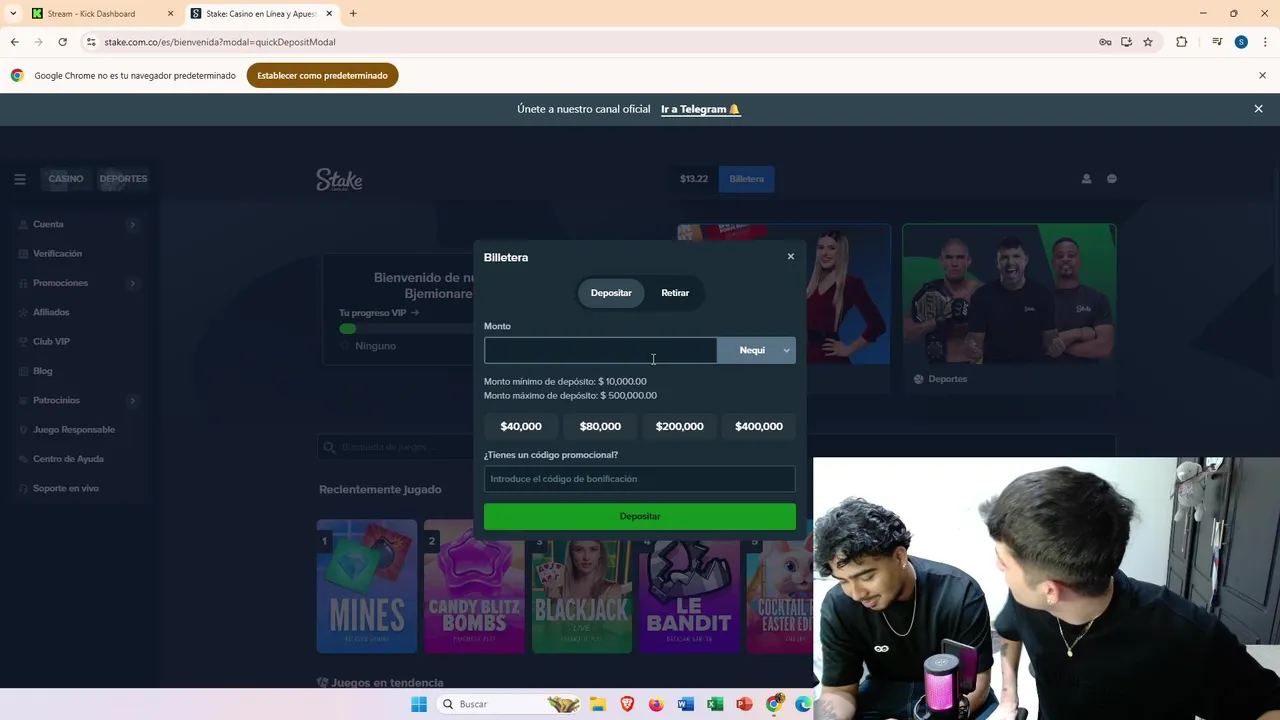Open Juego Responsable in the sidebar
1280x720 pixels.
pos(74,430)
